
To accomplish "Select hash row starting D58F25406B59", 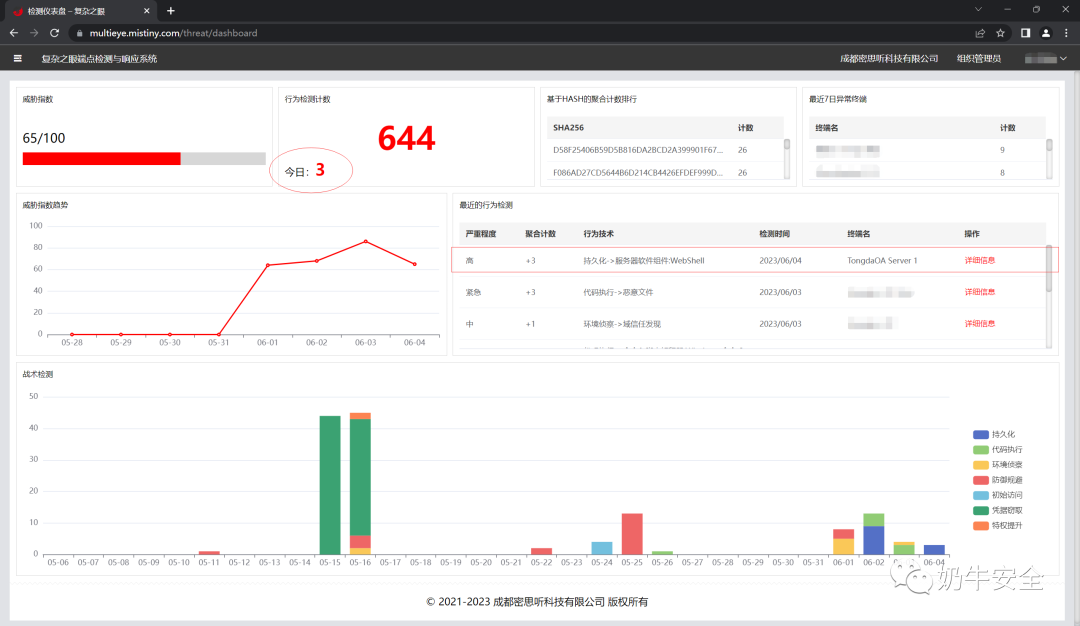I will (x=665, y=149).
